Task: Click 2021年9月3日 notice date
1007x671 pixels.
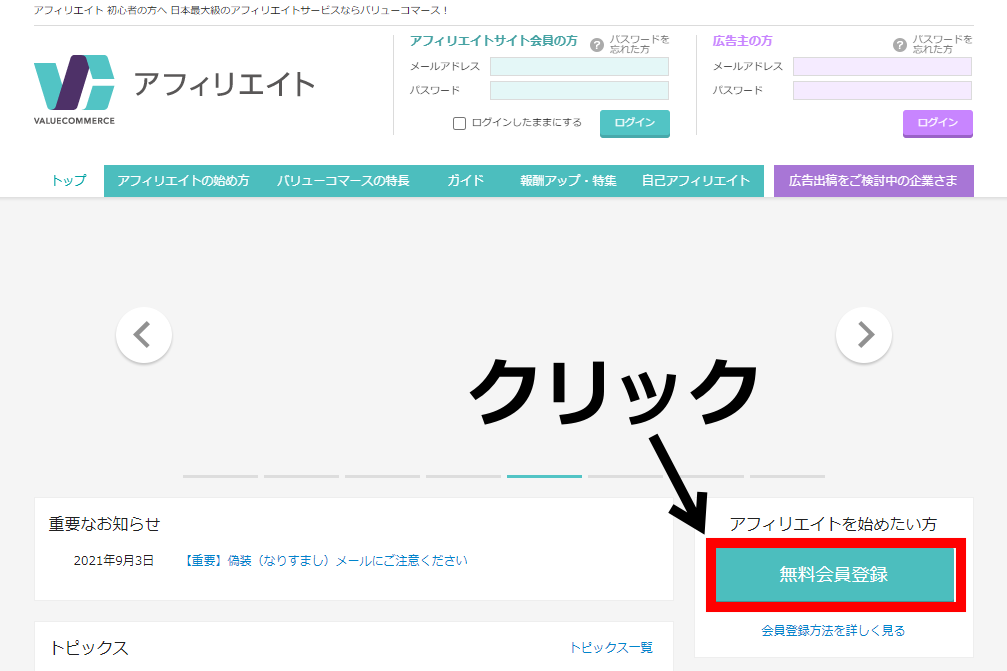Action: pos(114,561)
